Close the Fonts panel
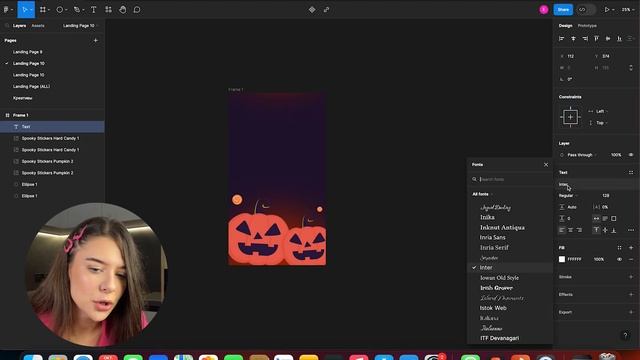Image resolution: width=640 pixels, height=360 pixels. tap(546, 164)
